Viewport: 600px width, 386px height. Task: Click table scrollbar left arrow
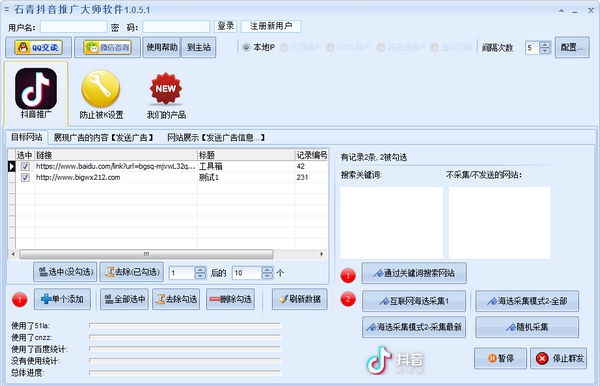13,254
